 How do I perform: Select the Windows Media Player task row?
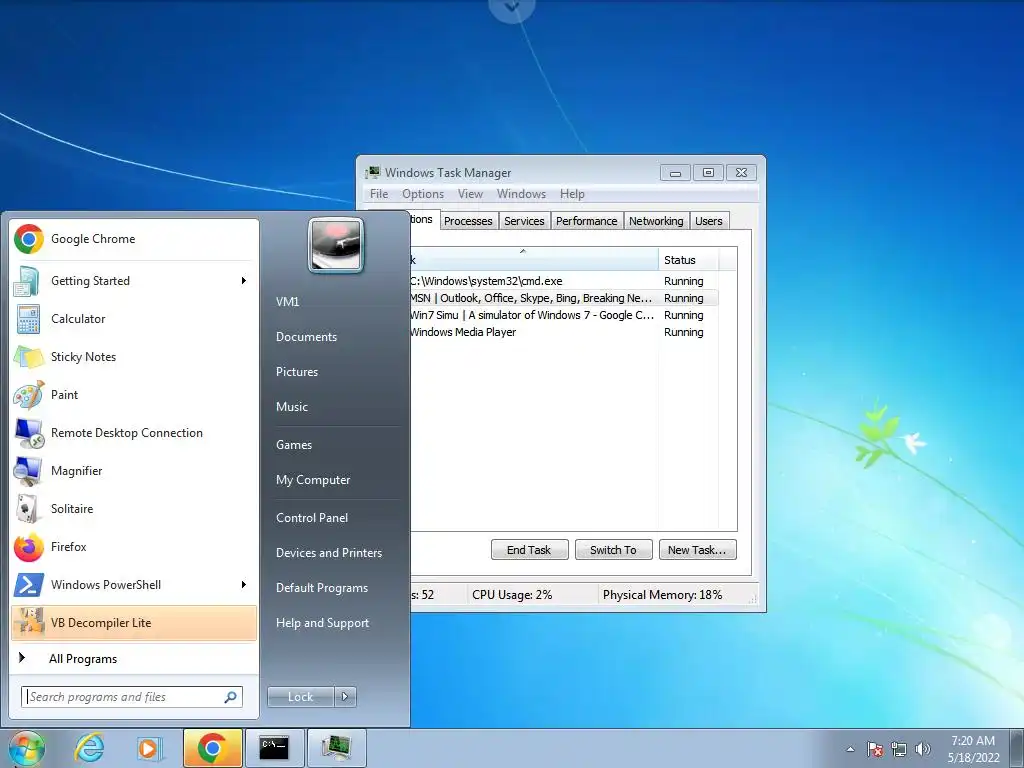click(564, 332)
